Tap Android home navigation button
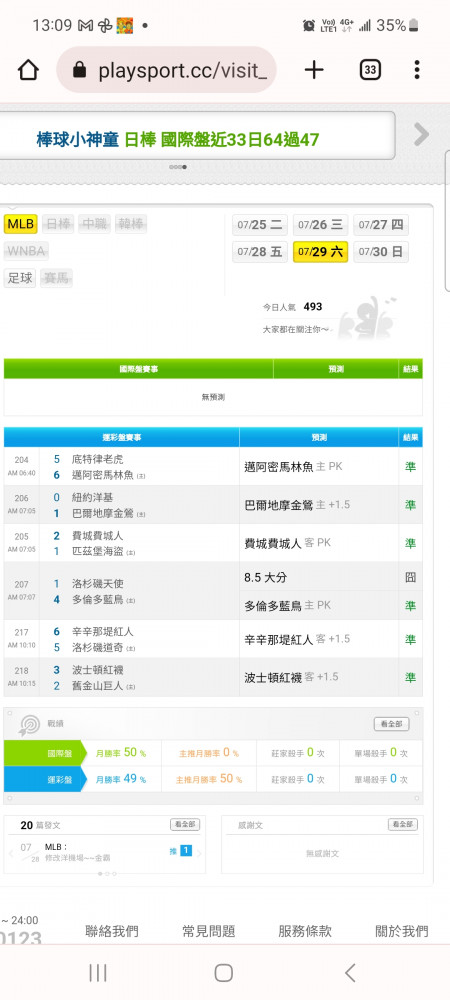 pos(224,973)
